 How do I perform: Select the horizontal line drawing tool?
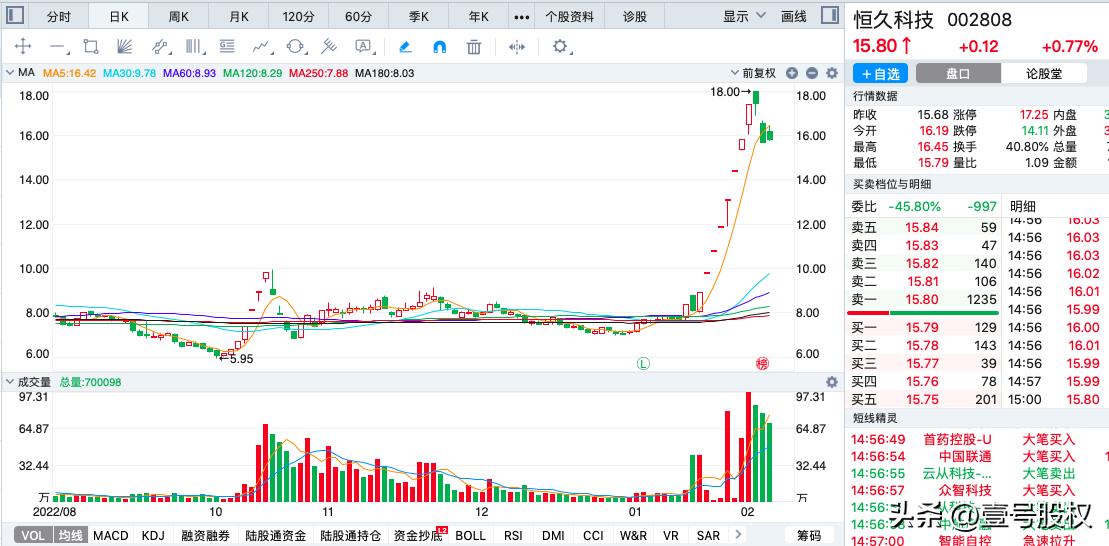(57, 47)
